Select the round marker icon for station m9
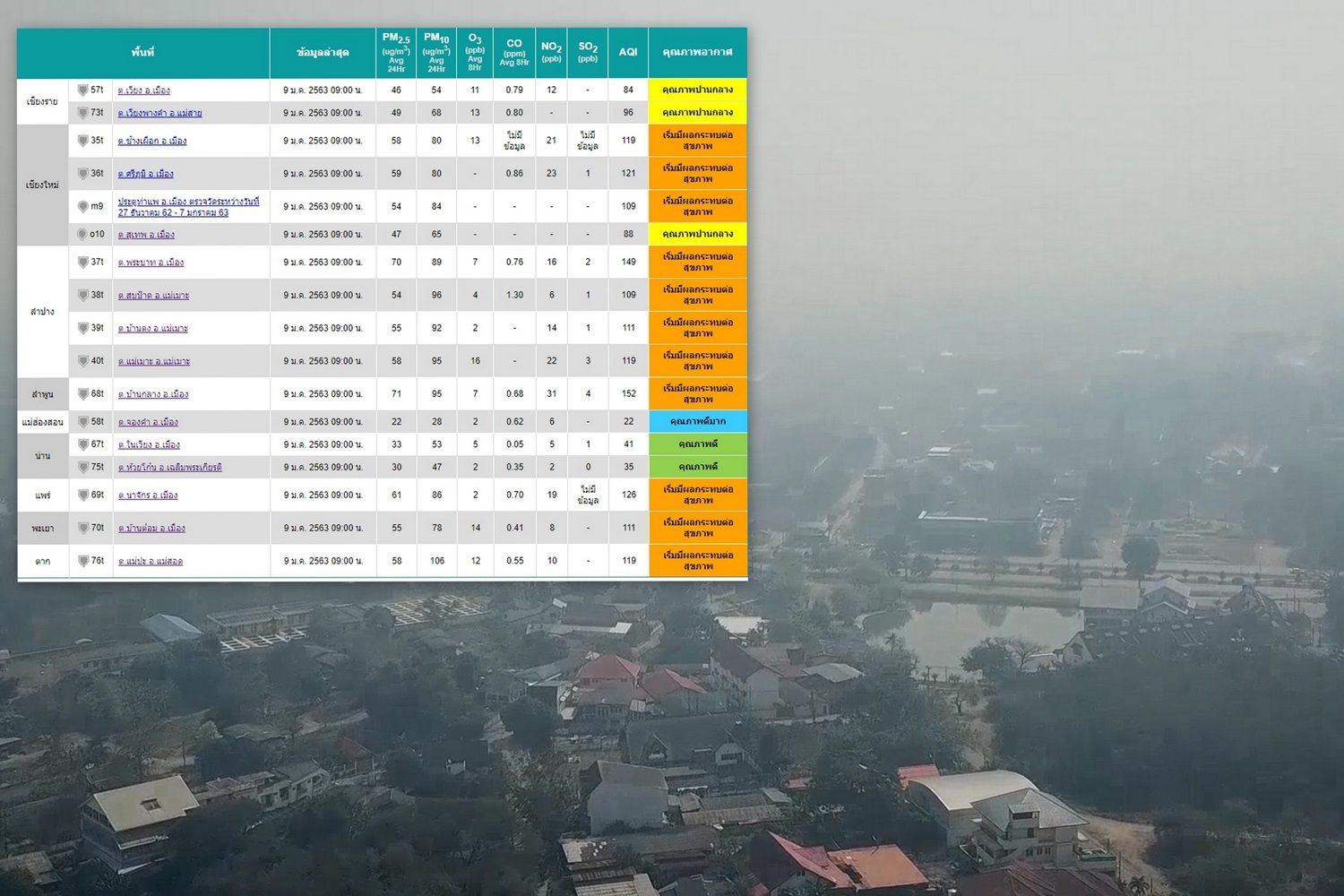Screen dimensions: 1344x896 [82, 207]
